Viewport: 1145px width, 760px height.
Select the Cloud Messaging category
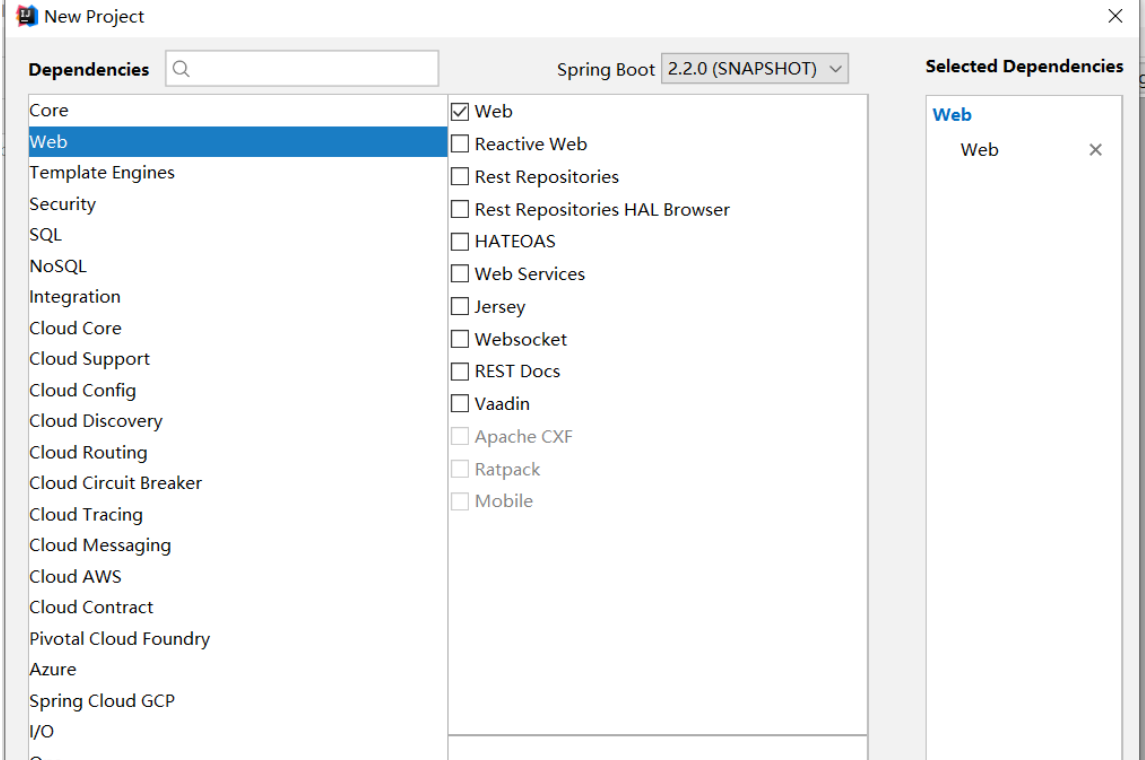pos(238,545)
